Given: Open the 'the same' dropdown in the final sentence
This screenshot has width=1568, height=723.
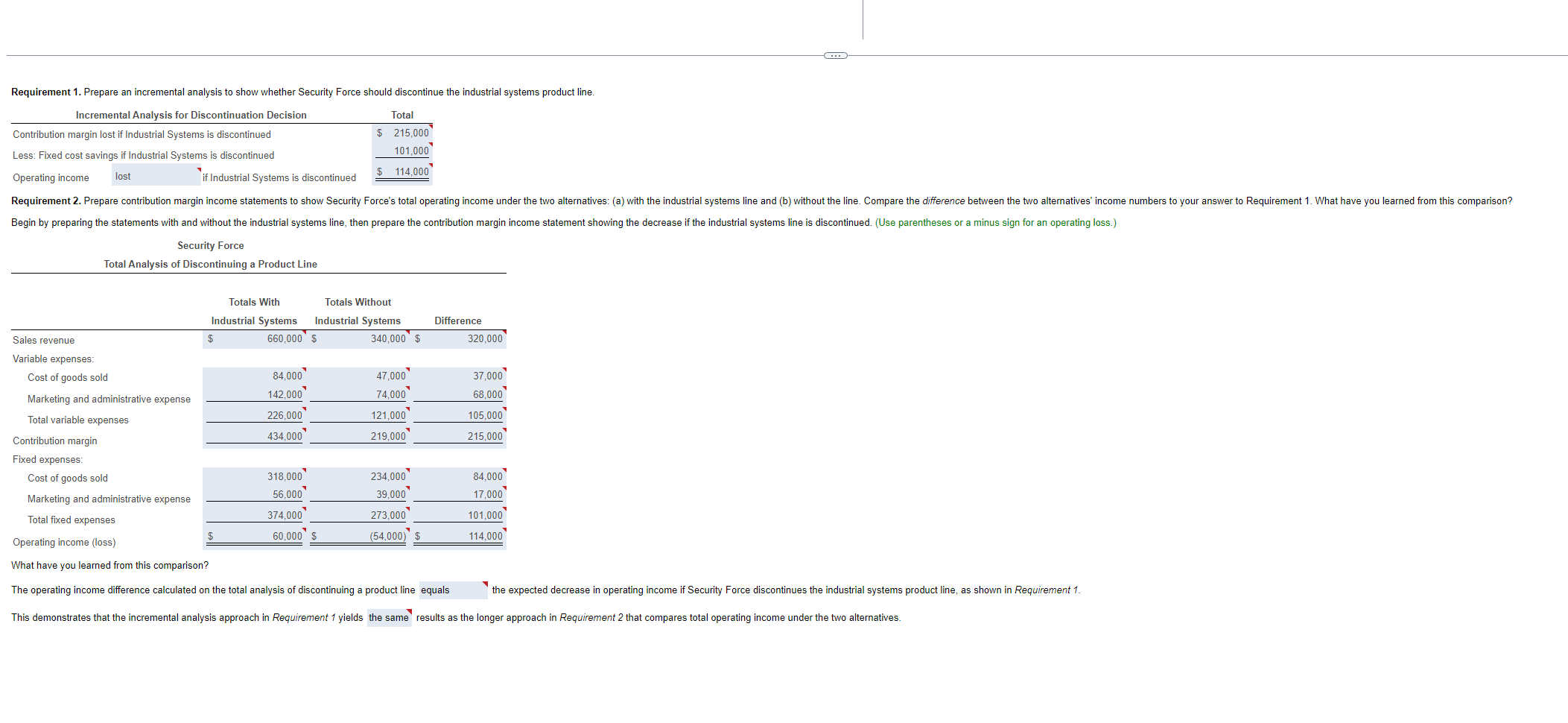Looking at the screenshot, I should [x=388, y=617].
